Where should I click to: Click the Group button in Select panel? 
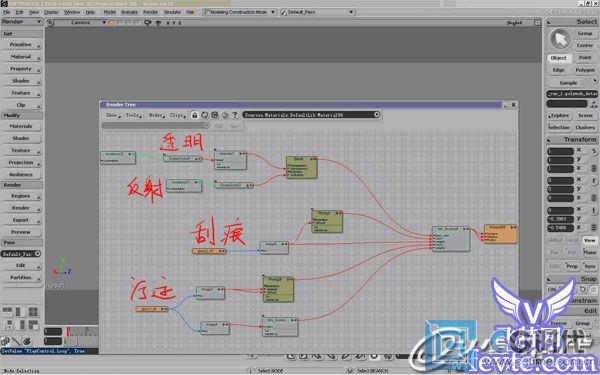coord(585,34)
